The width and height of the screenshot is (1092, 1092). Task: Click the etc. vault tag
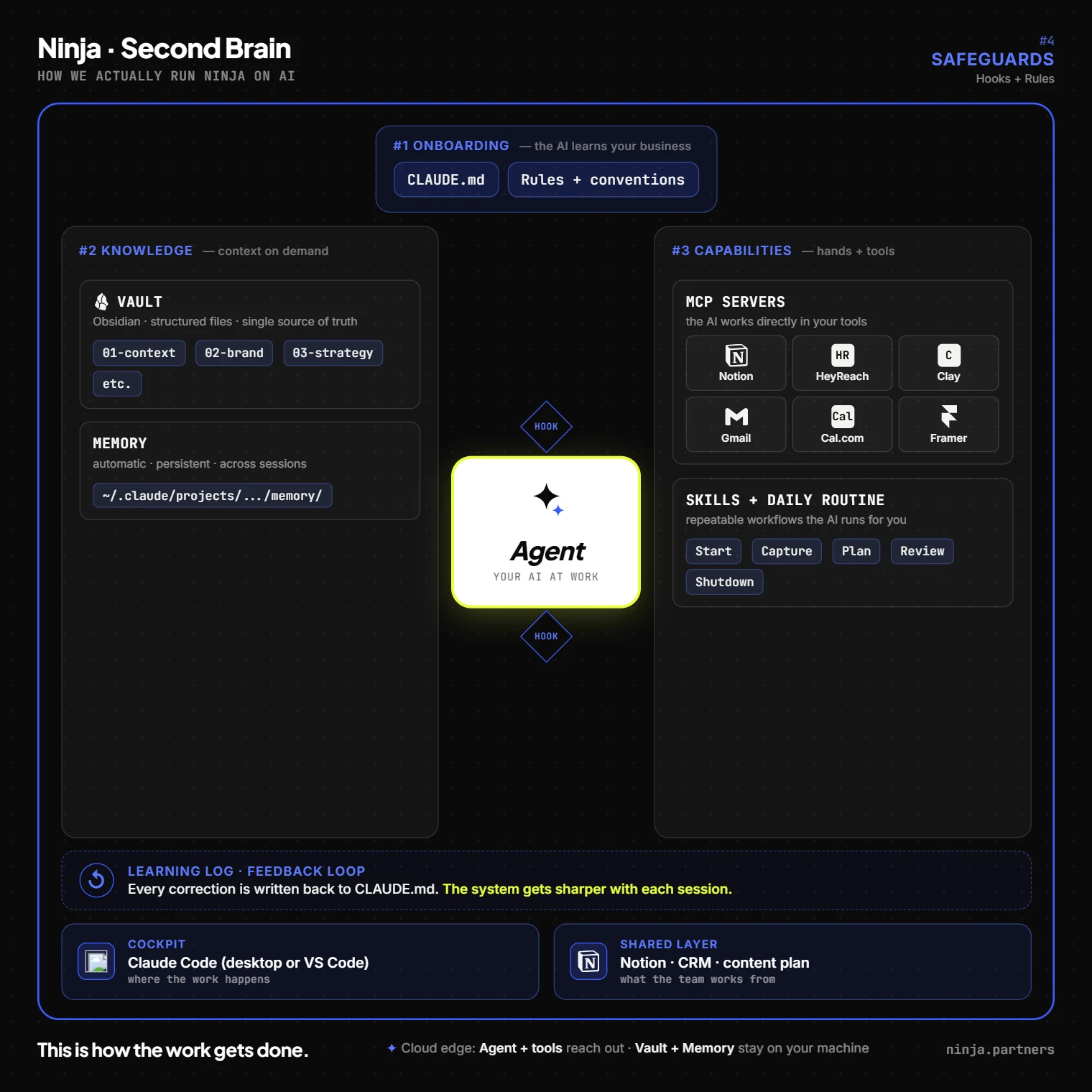[x=117, y=384]
